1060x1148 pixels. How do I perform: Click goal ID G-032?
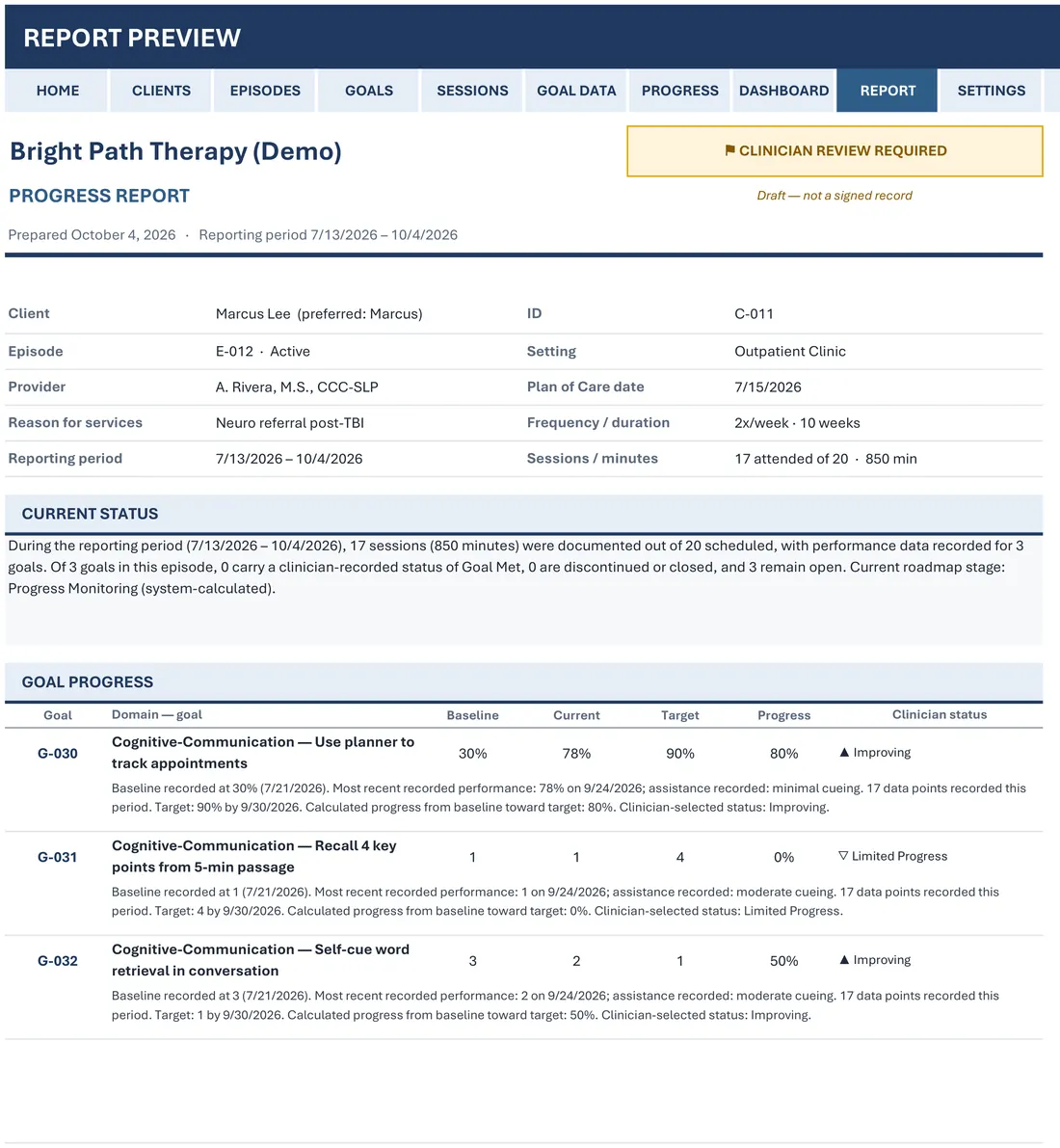pos(58,961)
